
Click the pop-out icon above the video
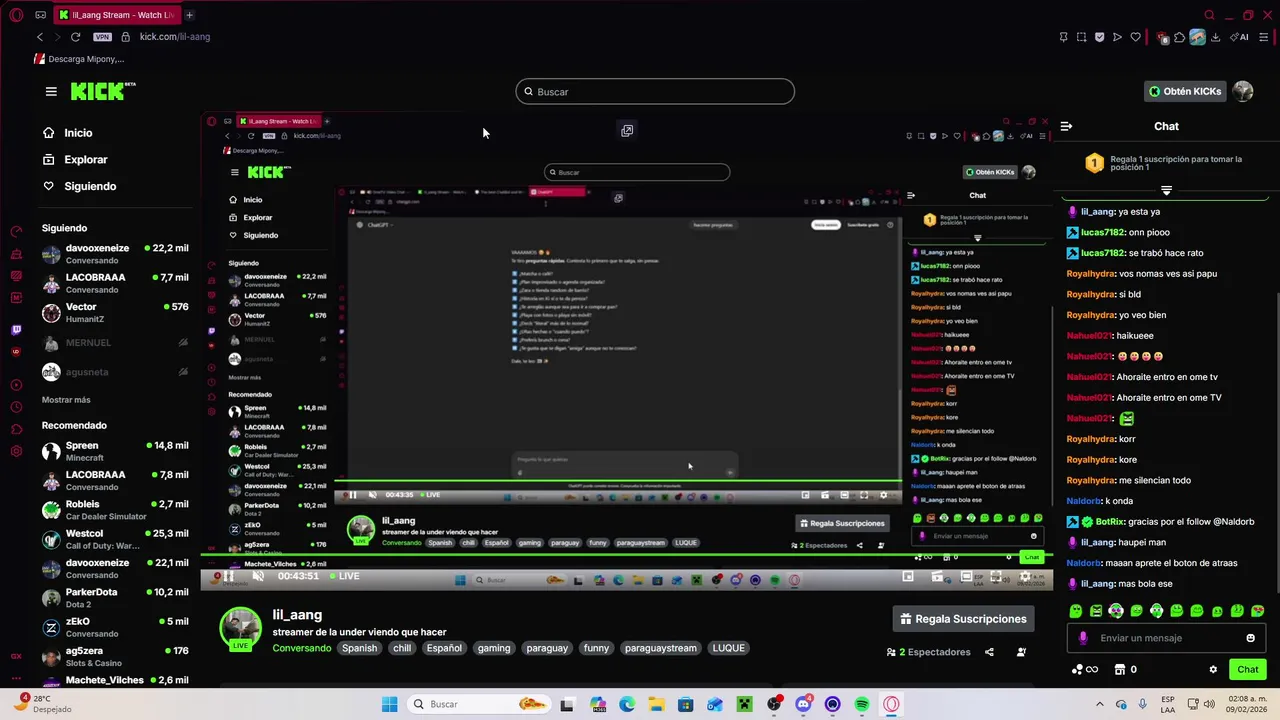point(627,130)
